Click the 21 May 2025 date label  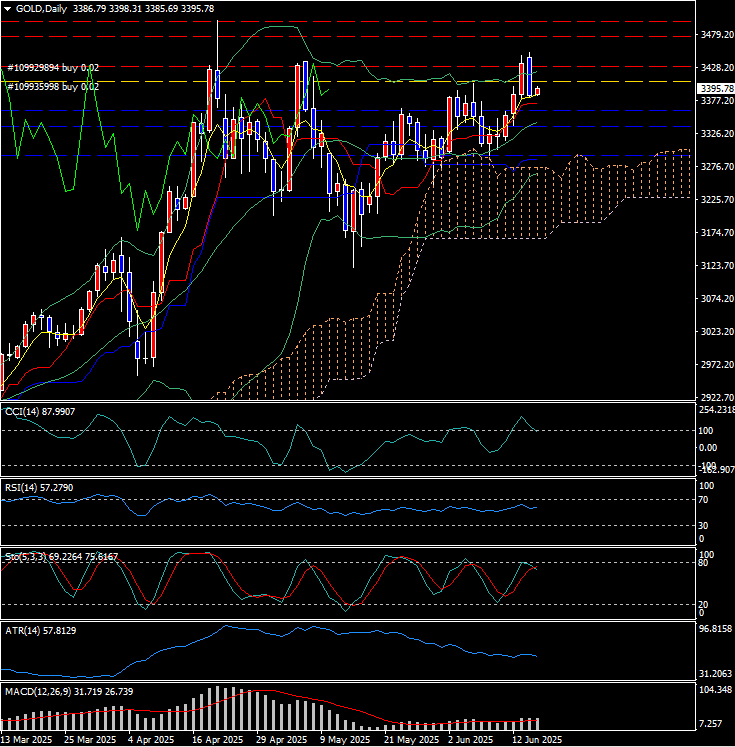pos(412,740)
